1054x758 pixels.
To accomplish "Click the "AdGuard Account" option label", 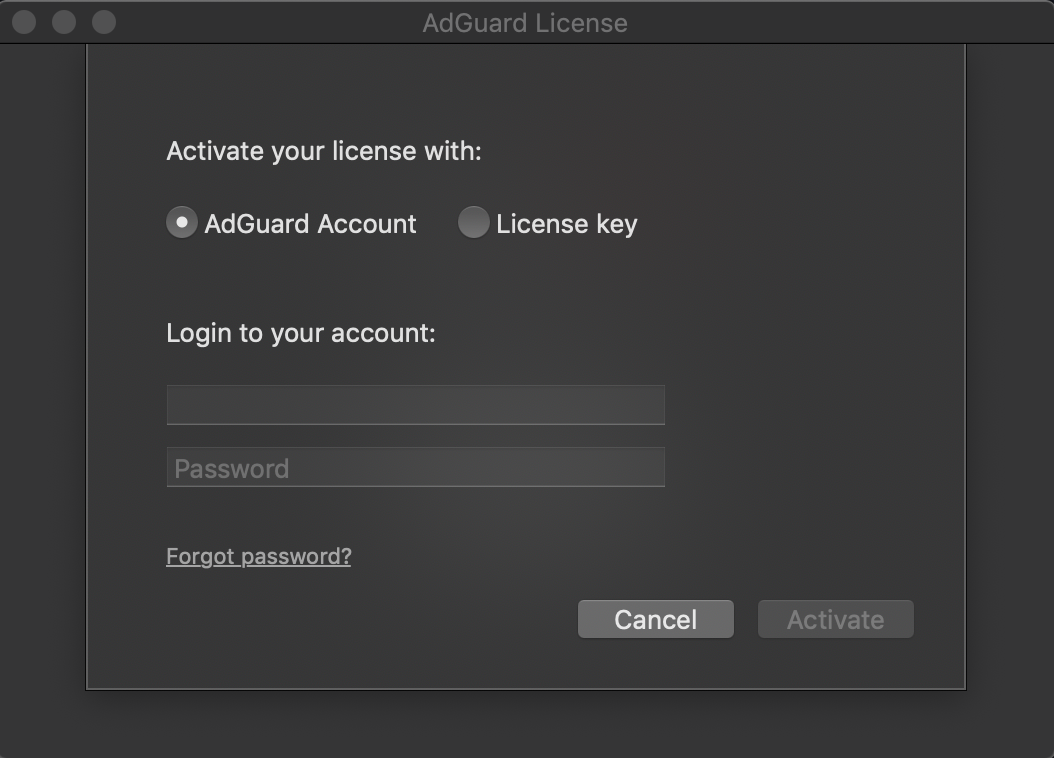I will click(x=310, y=224).
